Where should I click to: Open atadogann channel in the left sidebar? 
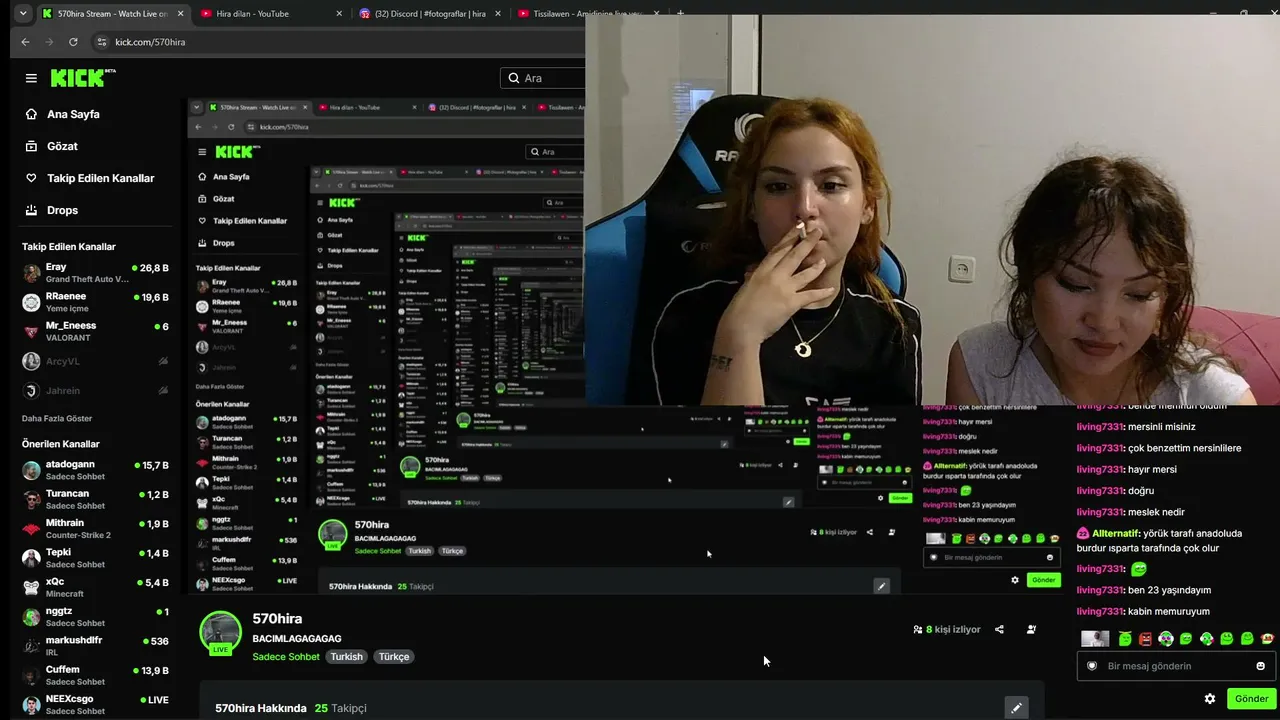pyautogui.click(x=95, y=470)
